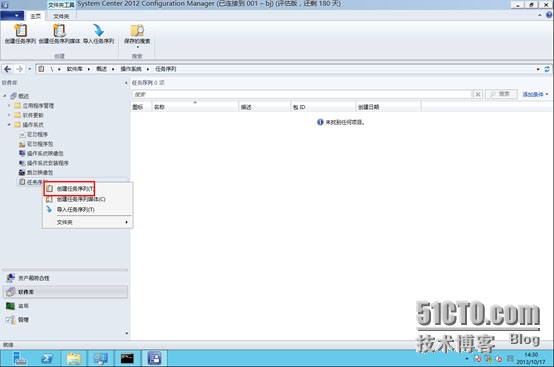
Task: Click the Forward navigation arrow
Action: 19,69
